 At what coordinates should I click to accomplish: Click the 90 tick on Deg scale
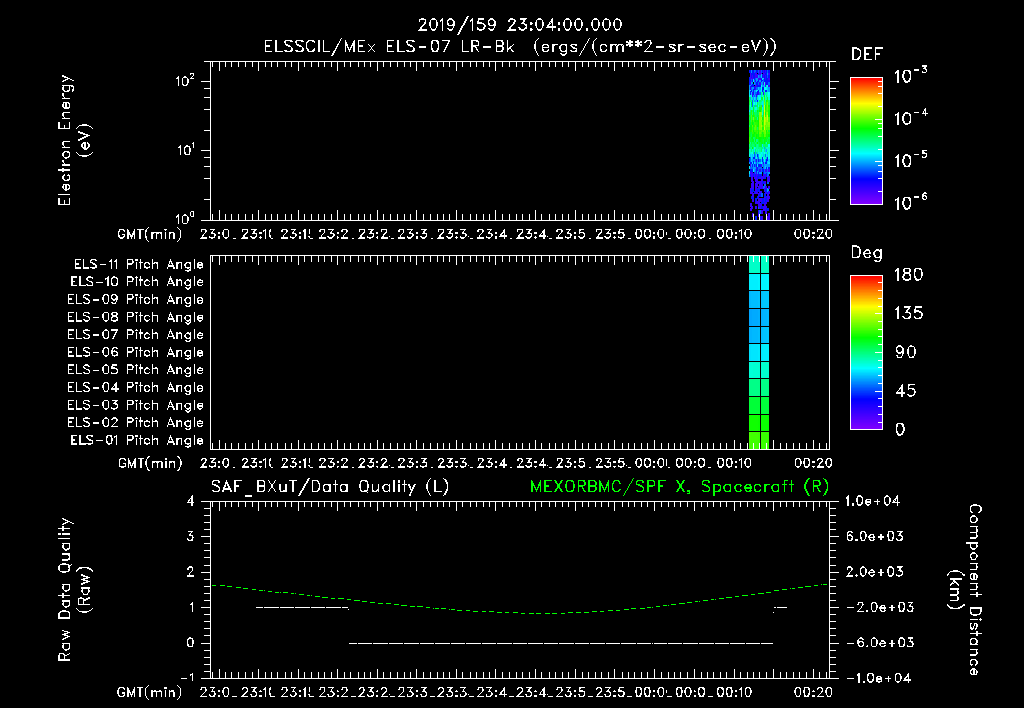[x=905, y=353]
